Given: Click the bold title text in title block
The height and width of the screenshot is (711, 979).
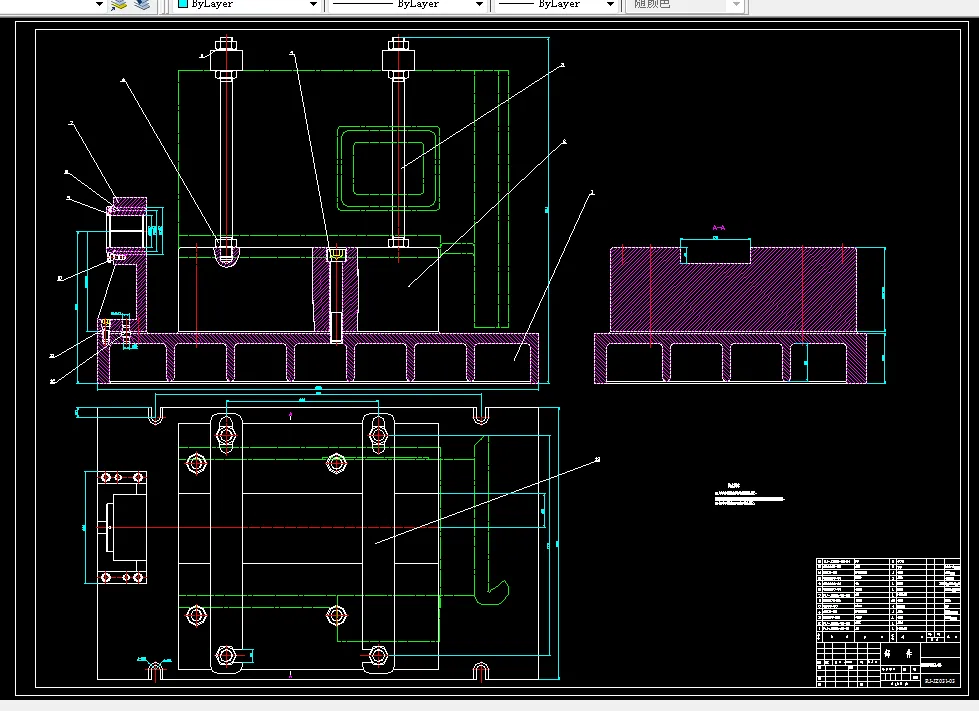Looking at the screenshot, I should click(x=898, y=654).
